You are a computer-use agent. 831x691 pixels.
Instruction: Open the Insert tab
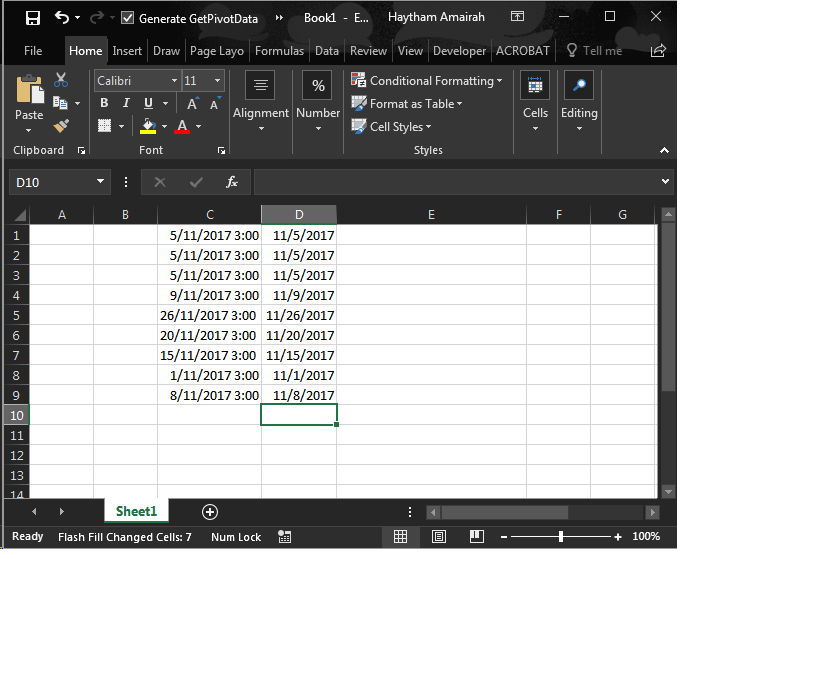127,51
